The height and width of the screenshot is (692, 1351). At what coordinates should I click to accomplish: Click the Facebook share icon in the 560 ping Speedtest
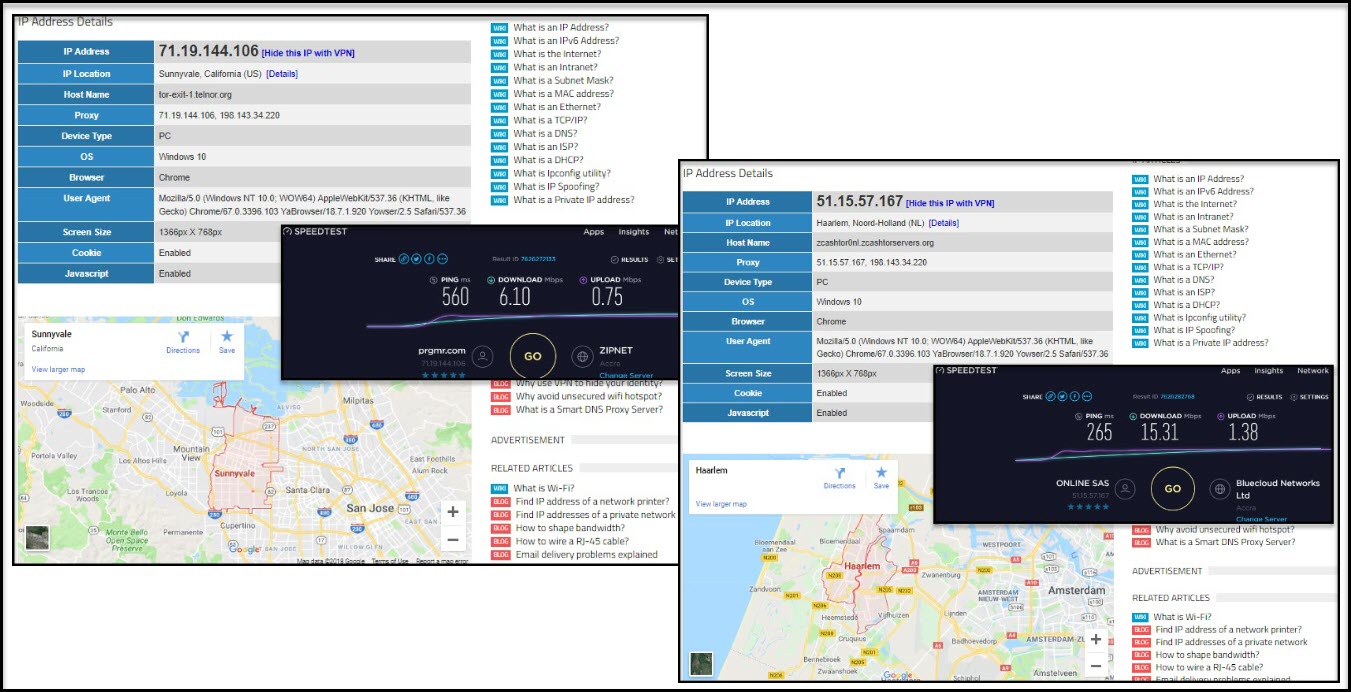[x=429, y=259]
